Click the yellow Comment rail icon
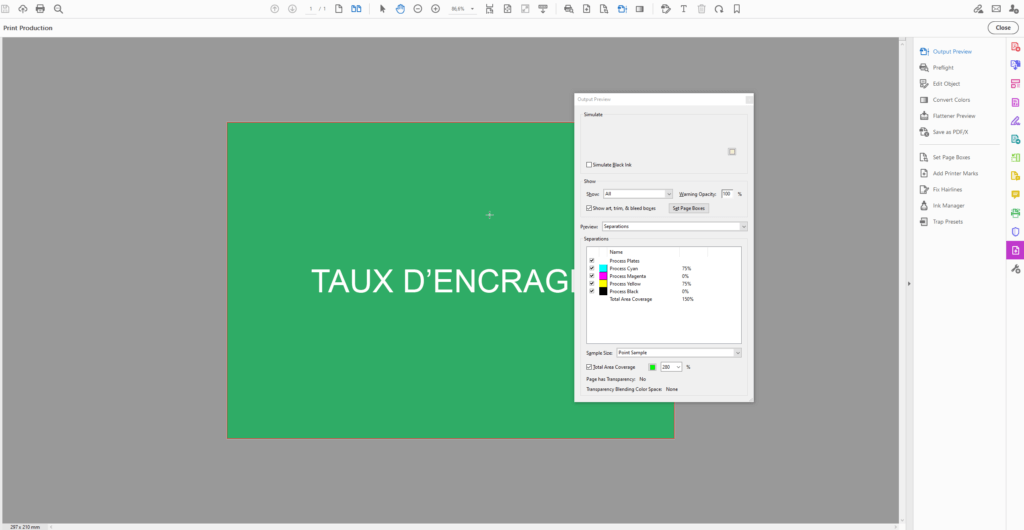This screenshot has height=530, width=1024. click(x=1016, y=195)
